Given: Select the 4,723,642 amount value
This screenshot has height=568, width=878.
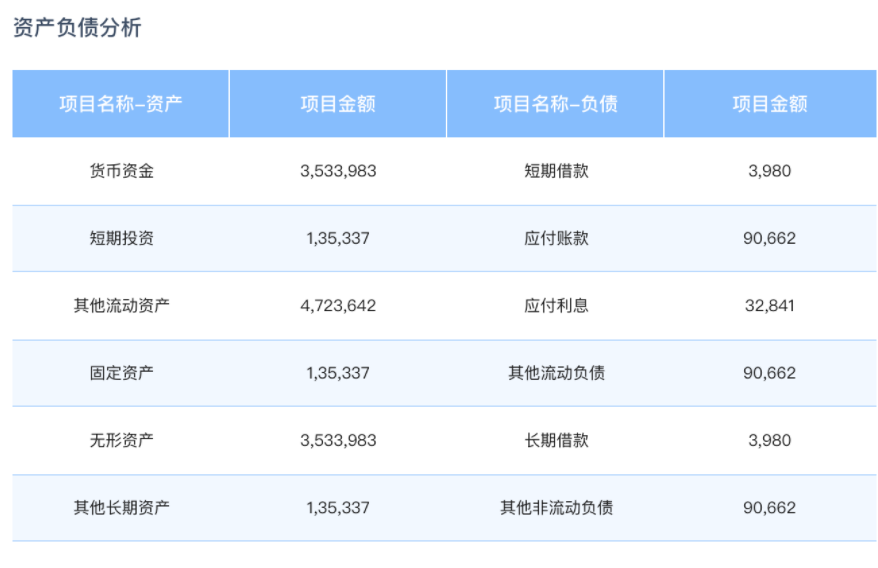Looking at the screenshot, I should [338, 305].
